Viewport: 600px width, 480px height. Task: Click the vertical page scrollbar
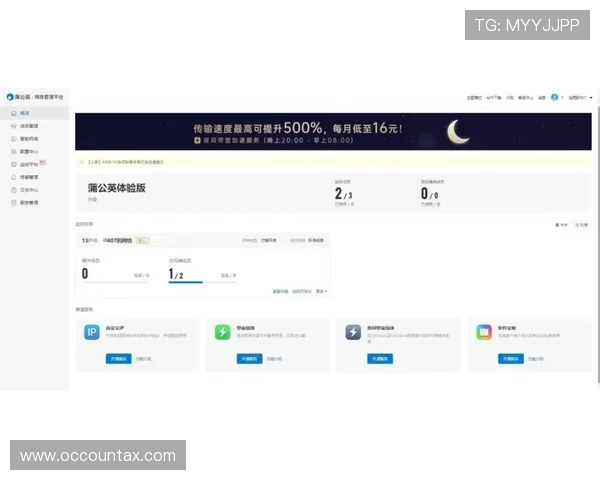pos(598,245)
